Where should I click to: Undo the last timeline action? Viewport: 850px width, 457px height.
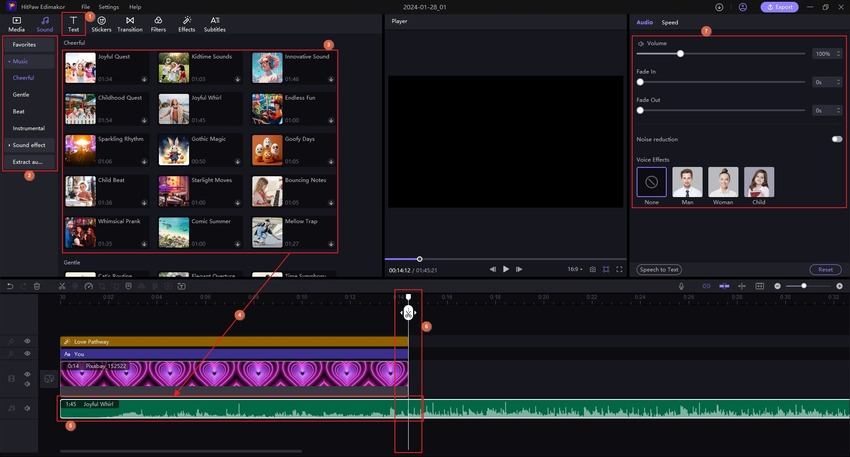tap(10, 286)
